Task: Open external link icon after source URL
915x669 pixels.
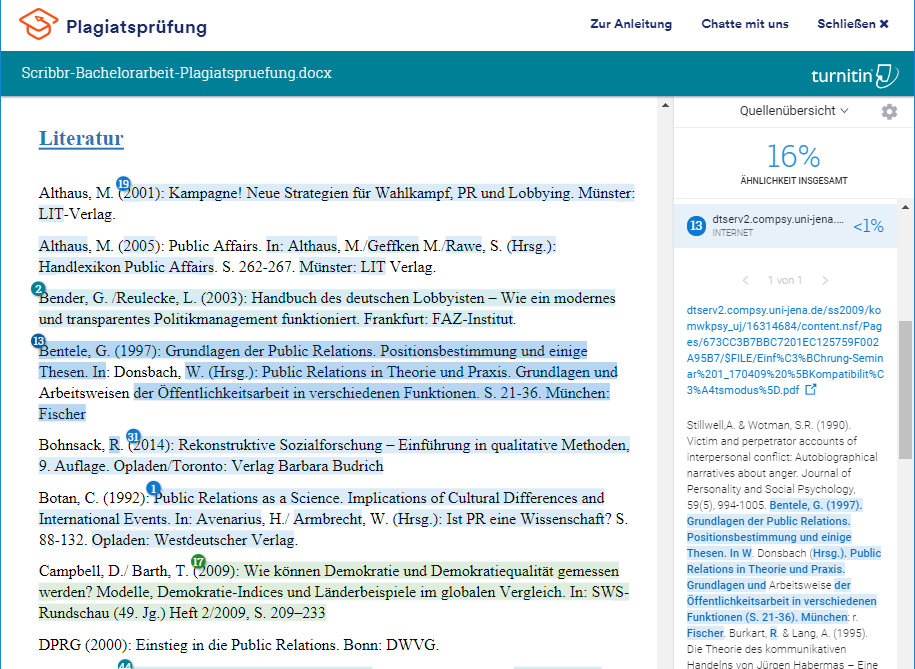Action: click(x=811, y=390)
